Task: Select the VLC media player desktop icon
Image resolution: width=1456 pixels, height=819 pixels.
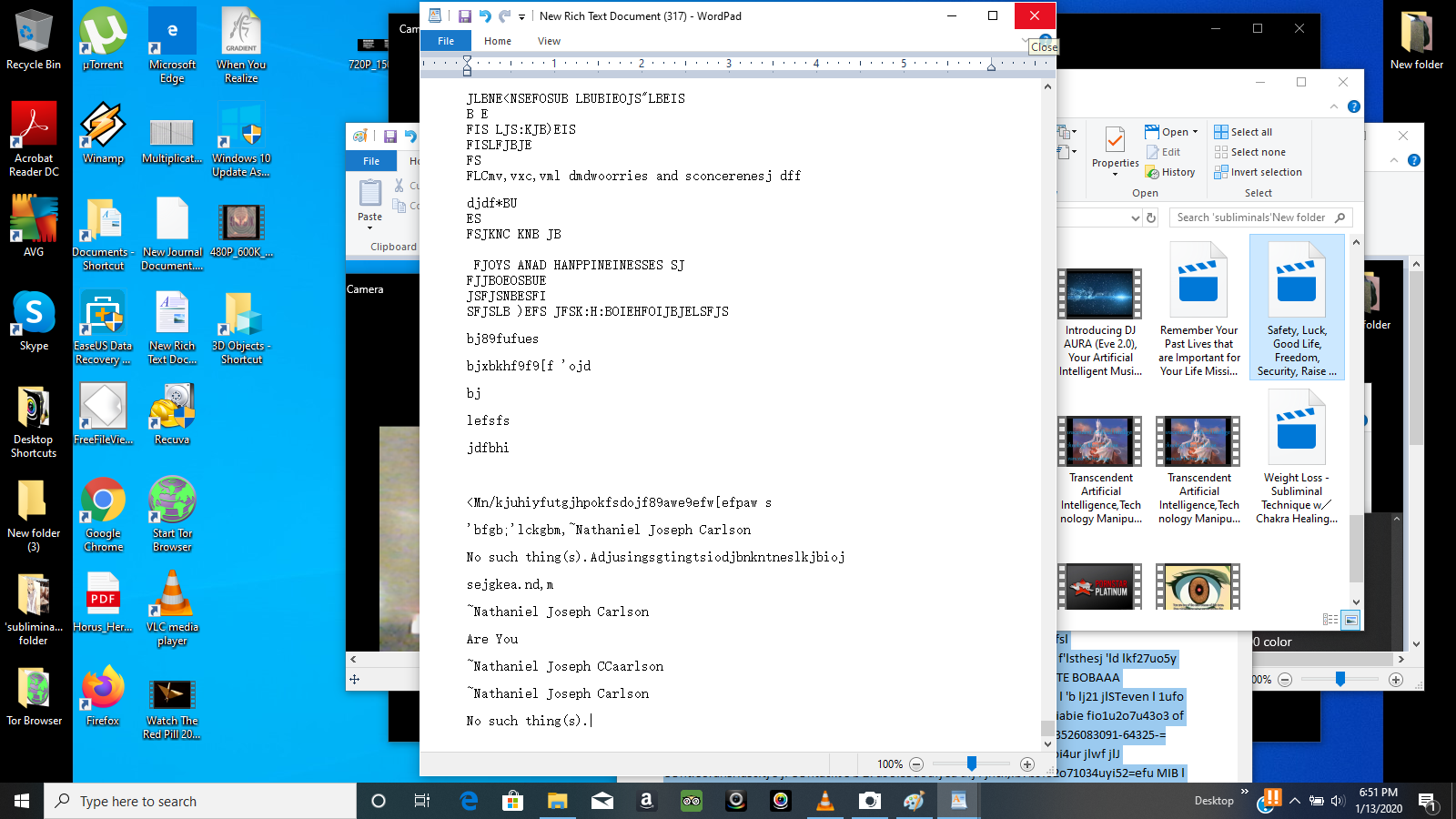Action: coord(172,608)
